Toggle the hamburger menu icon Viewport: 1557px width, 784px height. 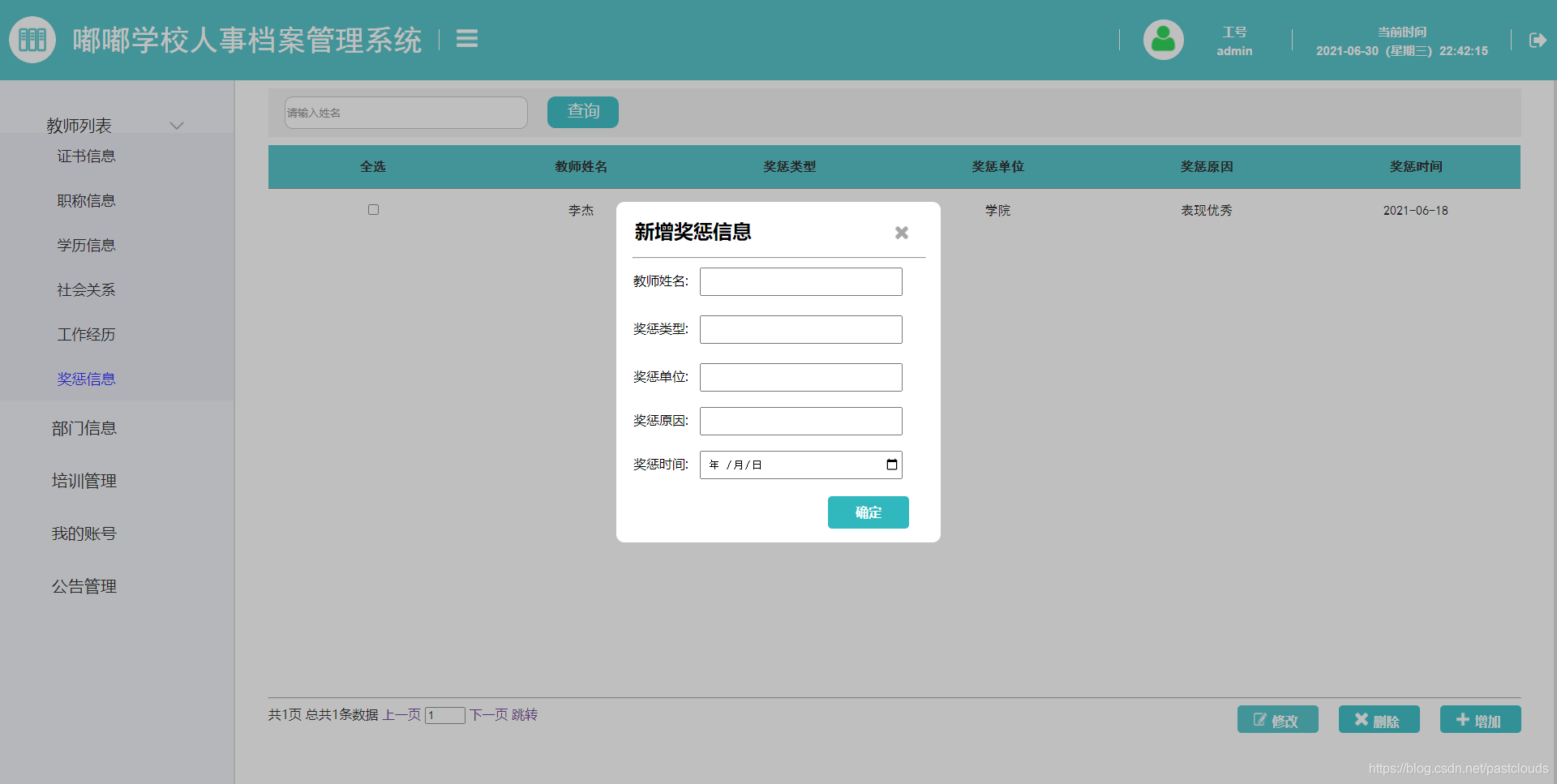(x=467, y=38)
